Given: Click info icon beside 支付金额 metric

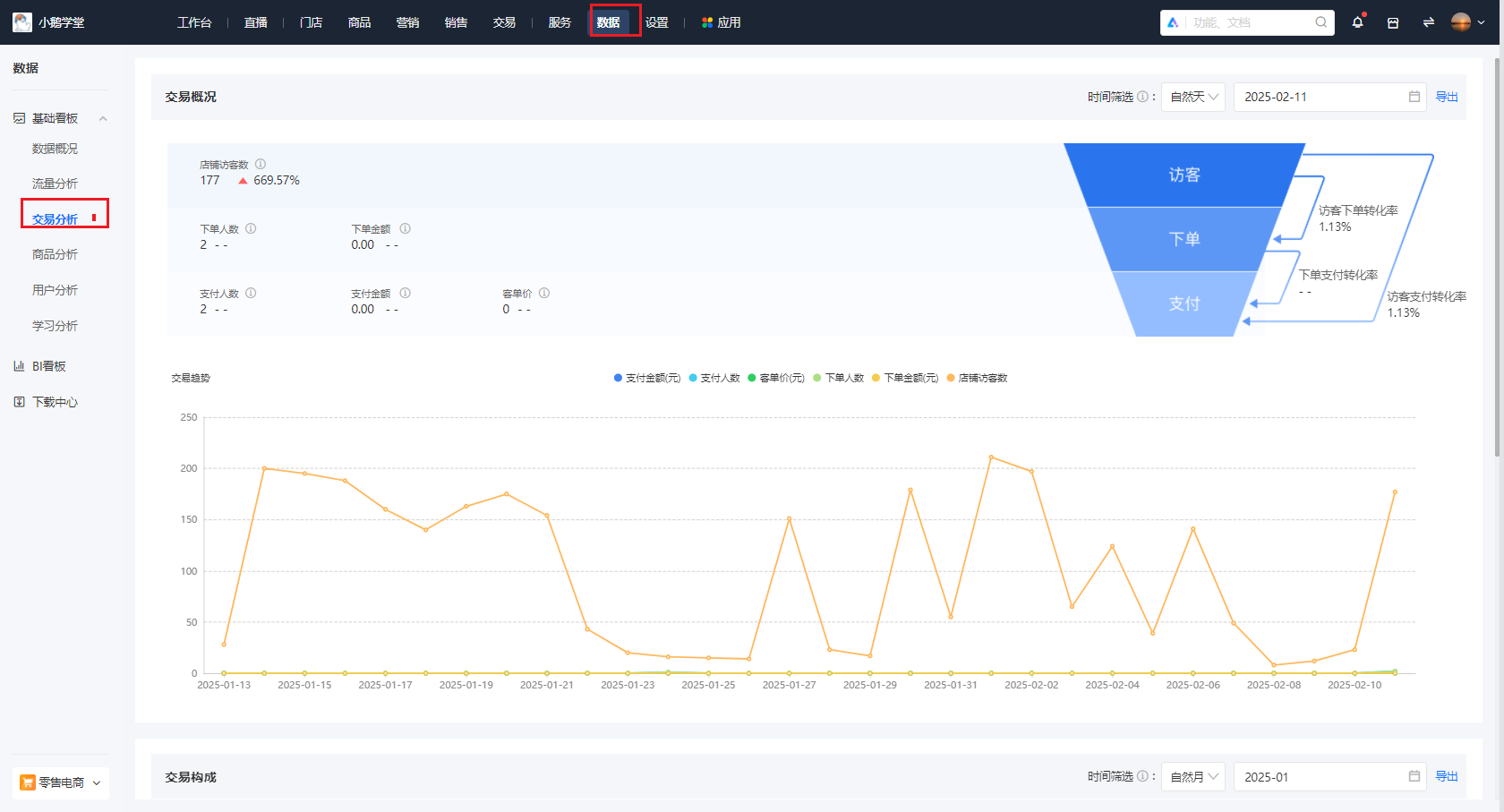Looking at the screenshot, I should click(405, 293).
